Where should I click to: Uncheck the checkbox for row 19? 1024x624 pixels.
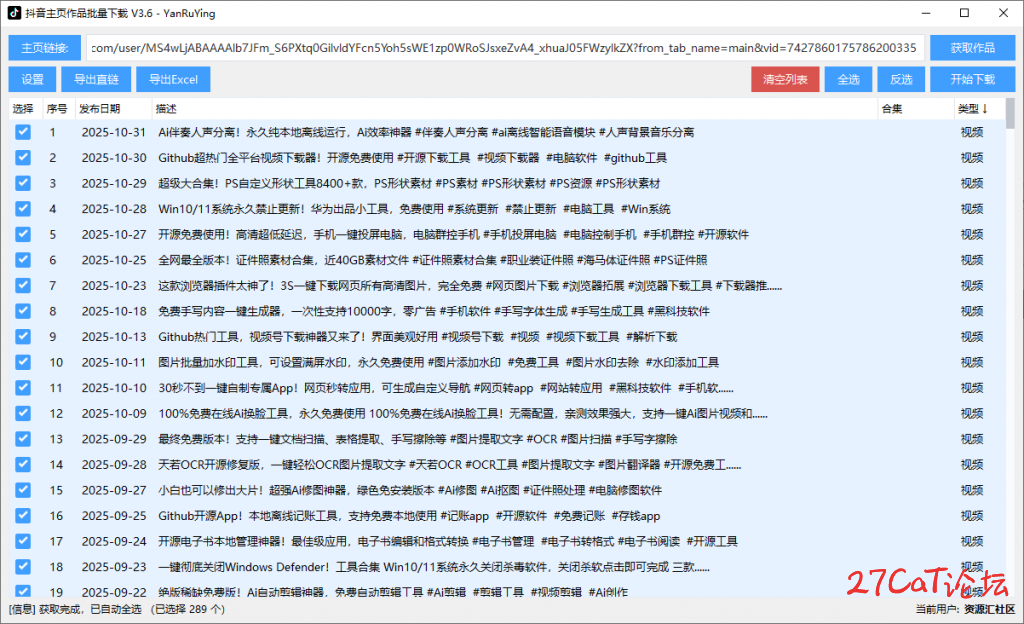coord(22,590)
